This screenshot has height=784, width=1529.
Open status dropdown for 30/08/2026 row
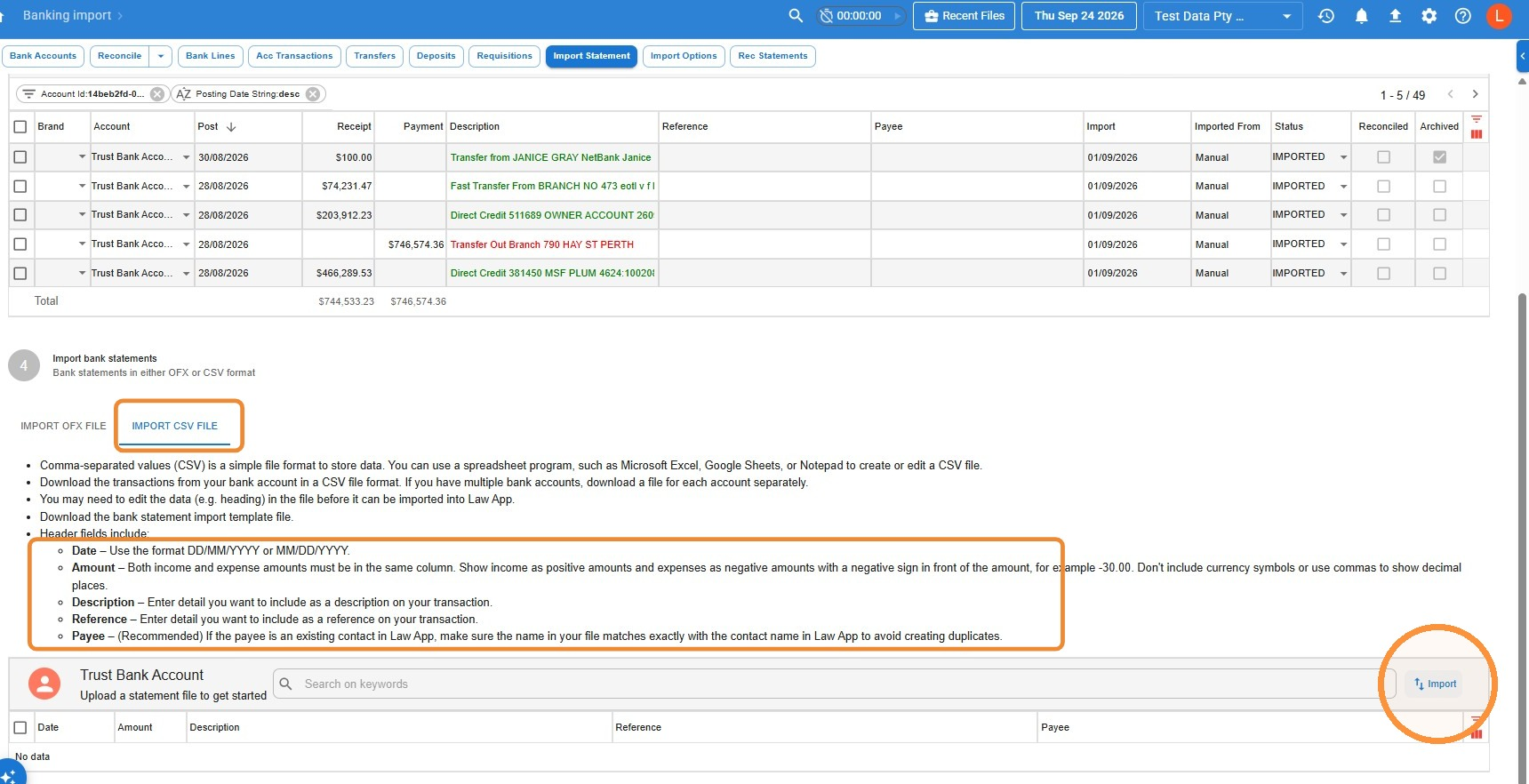[x=1343, y=157]
